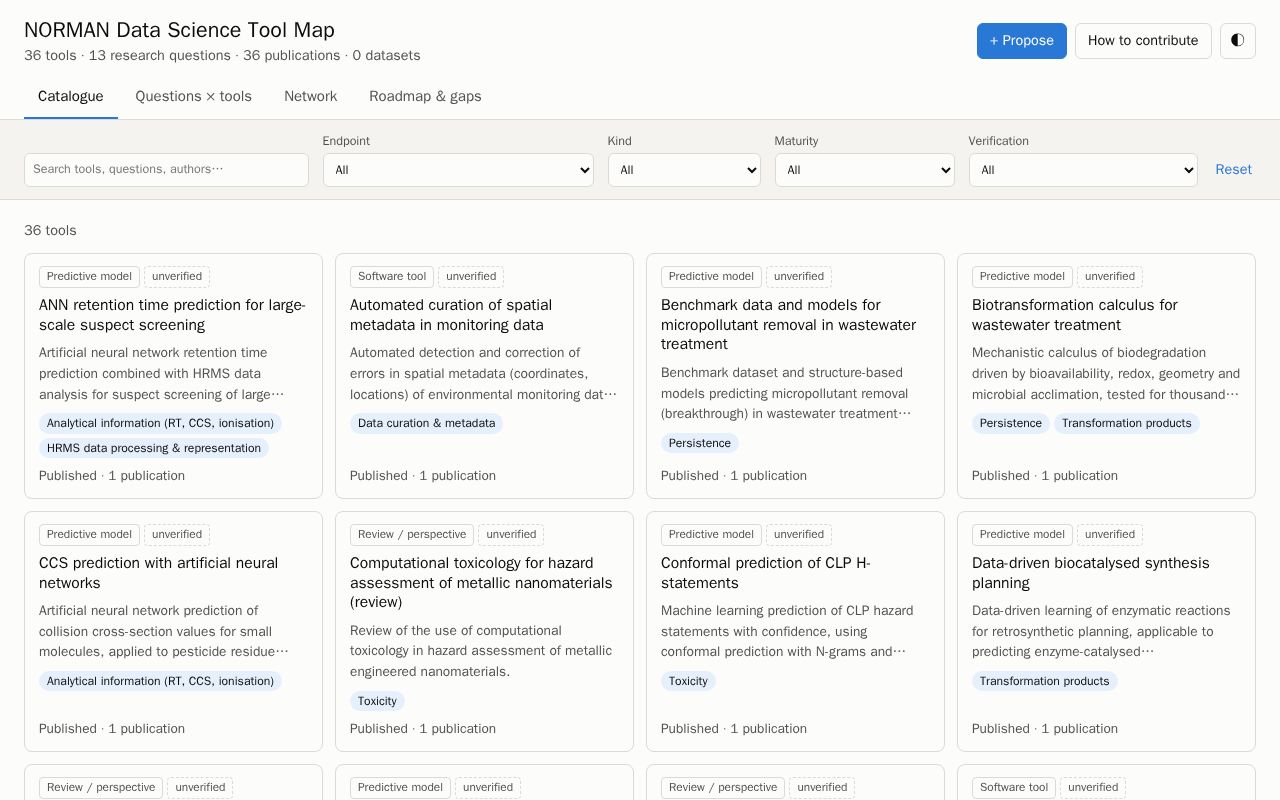Screen dimensions: 1280x800
Task: Click Review / perspective badge on Computational toxicology card
Action: click(x=412, y=535)
